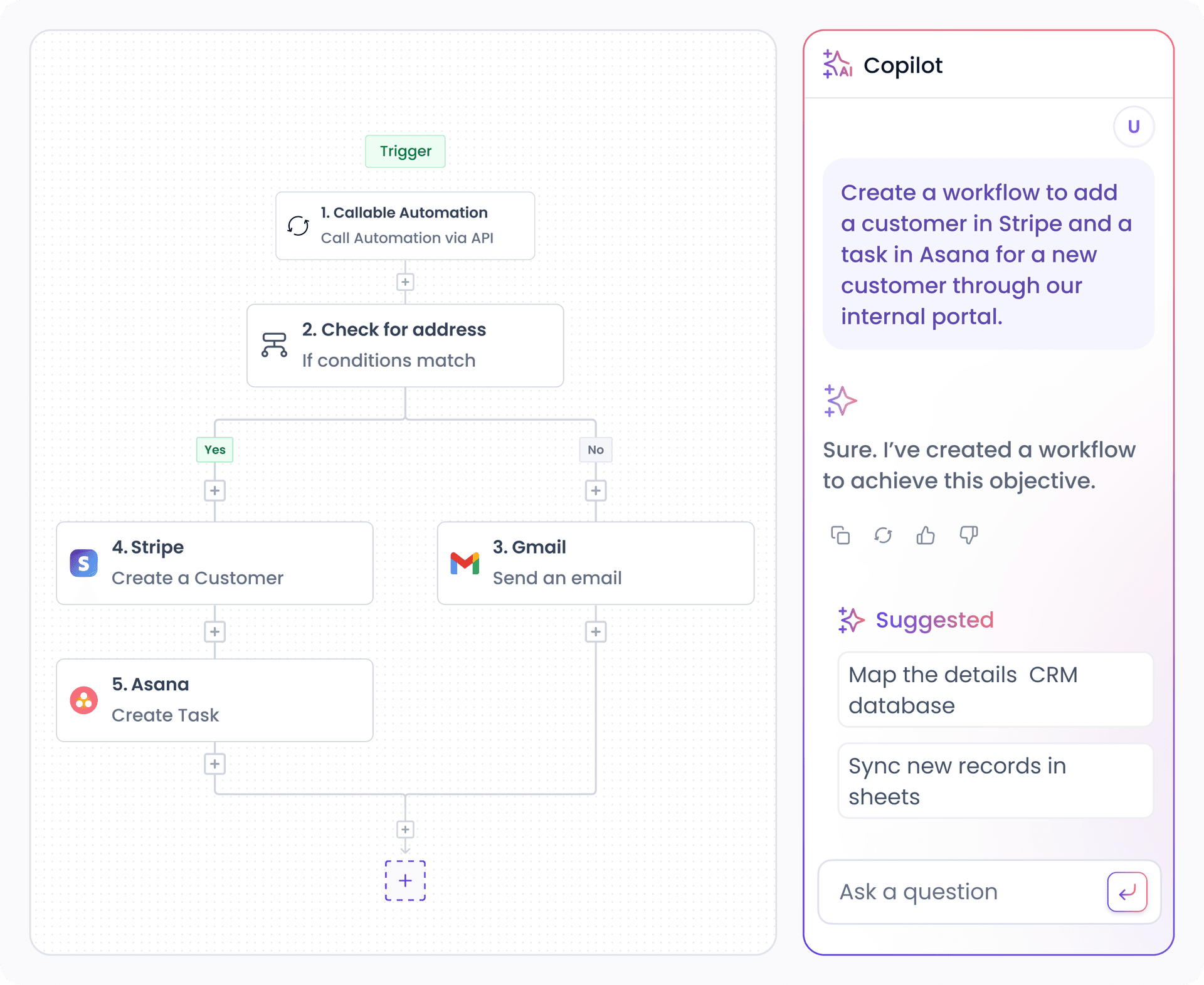Select the Yes branch label
1204x985 pixels.
(214, 450)
